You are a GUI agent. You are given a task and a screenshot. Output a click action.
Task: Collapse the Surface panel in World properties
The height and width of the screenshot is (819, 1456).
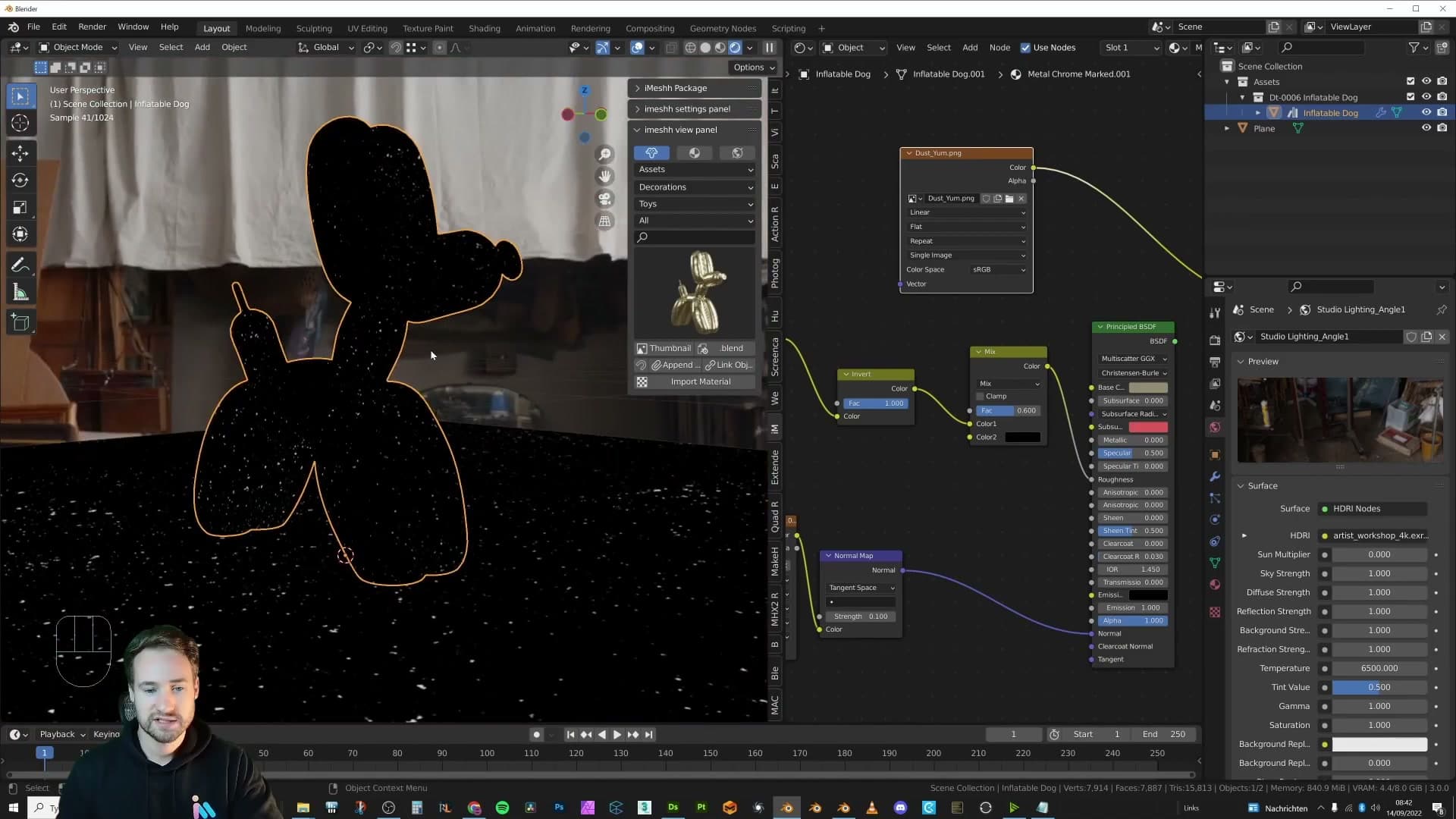pyautogui.click(x=1263, y=486)
